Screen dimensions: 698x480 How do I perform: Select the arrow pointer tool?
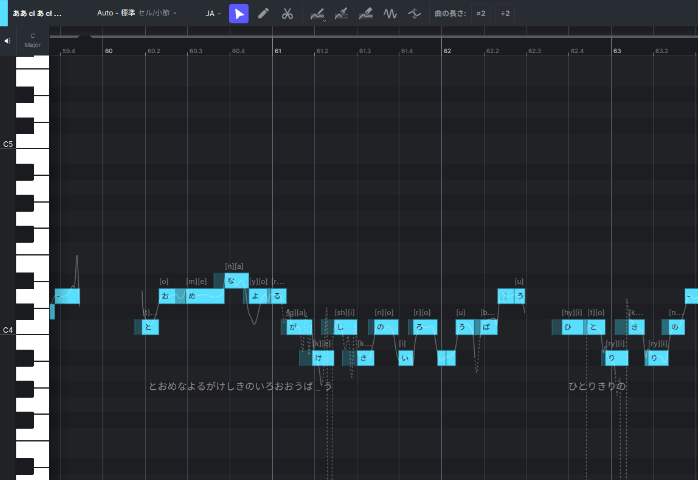tap(239, 14)
